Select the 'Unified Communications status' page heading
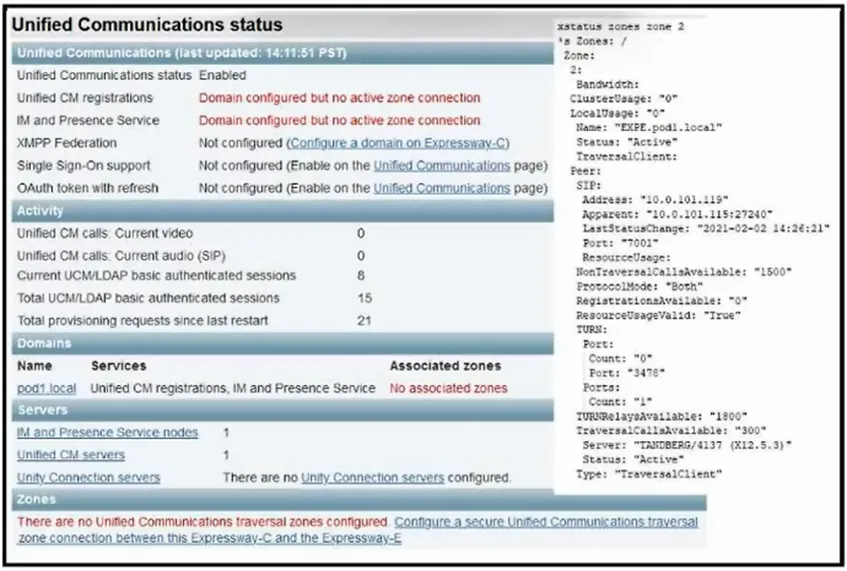The width and height of the screenshot is (847, 571). coord(147,25)
